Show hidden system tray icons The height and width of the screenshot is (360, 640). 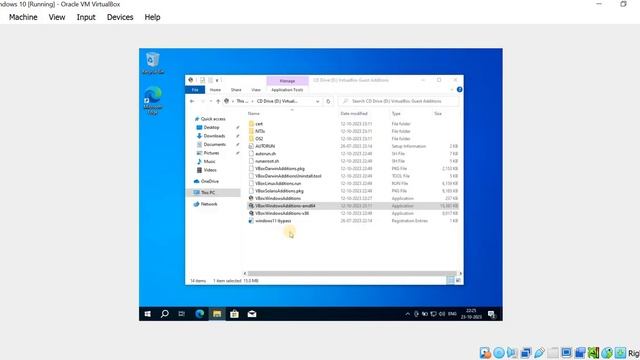point(407,314)
